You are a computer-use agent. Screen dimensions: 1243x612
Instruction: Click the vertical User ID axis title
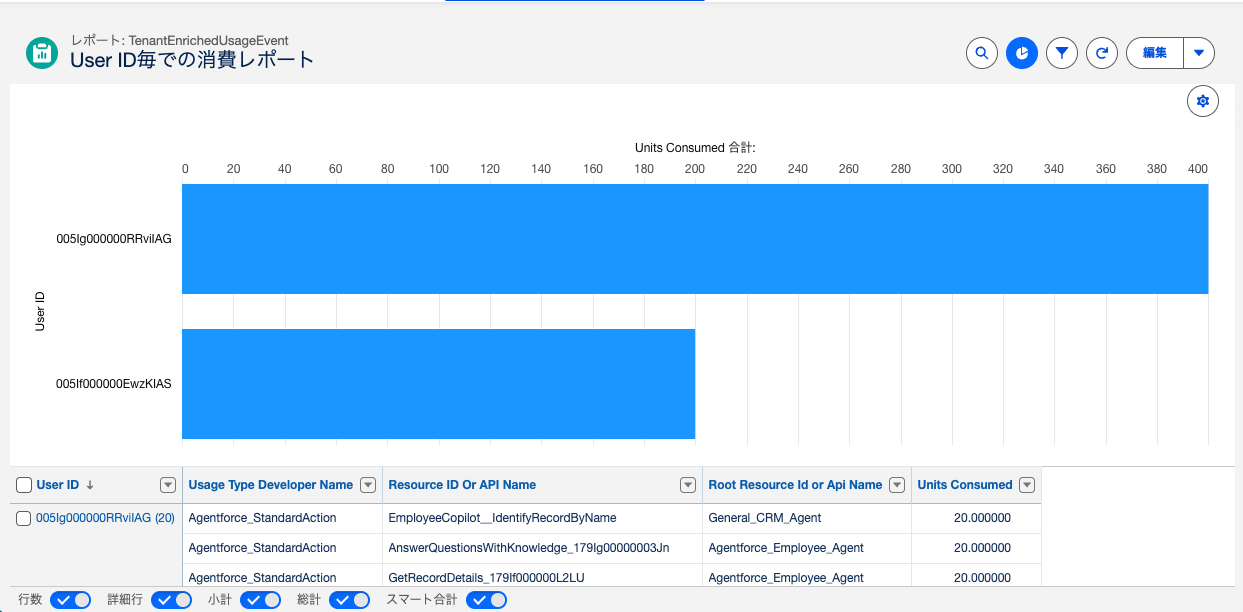[40, 311]
